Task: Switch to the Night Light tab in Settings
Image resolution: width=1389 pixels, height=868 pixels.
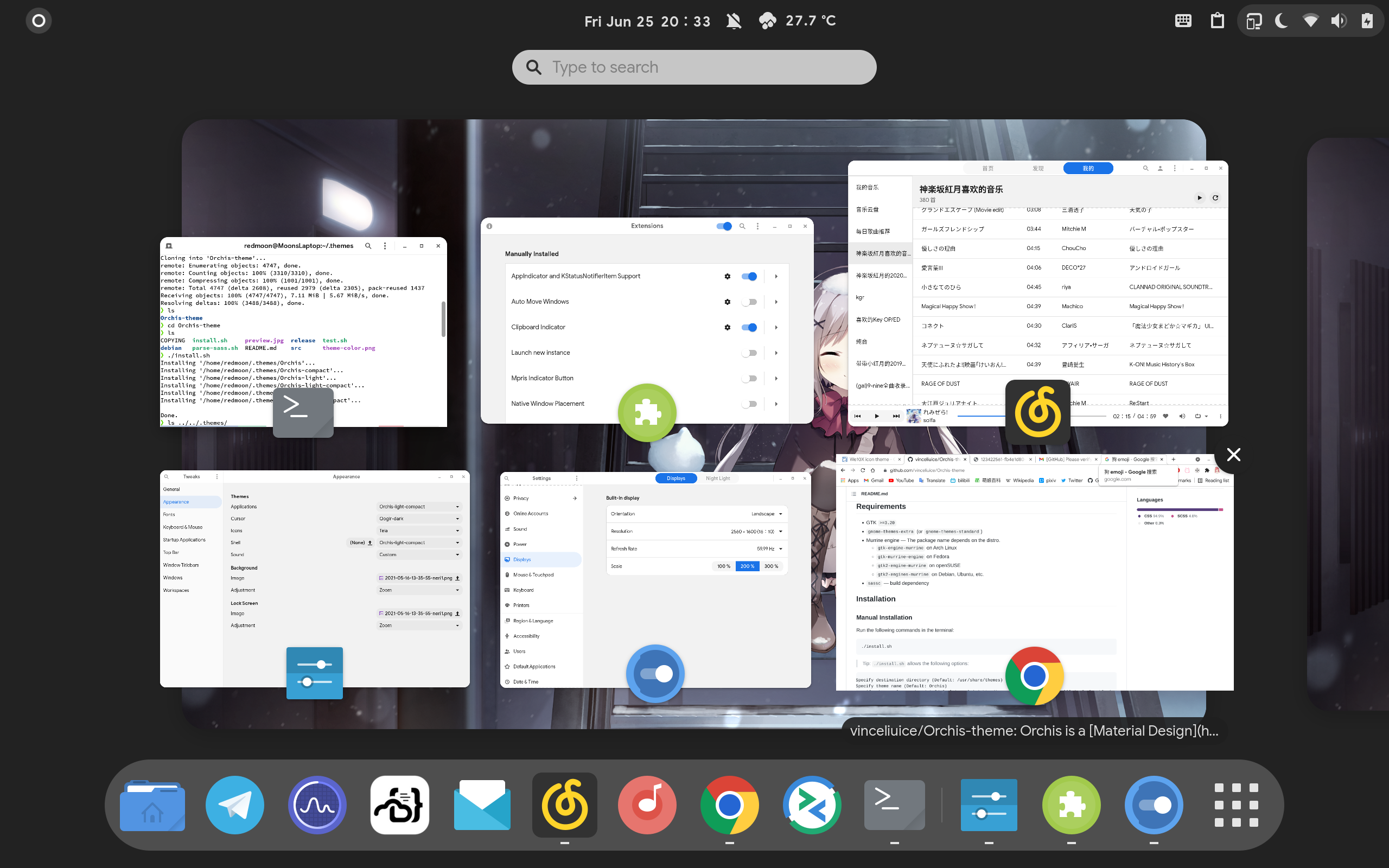Action: pyautogui.click(x=718, y=477)
